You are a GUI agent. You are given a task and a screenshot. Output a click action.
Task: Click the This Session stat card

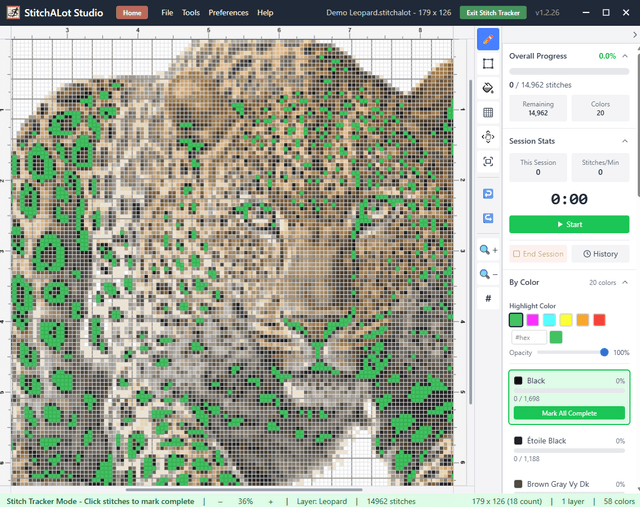(x=538, y=167)
